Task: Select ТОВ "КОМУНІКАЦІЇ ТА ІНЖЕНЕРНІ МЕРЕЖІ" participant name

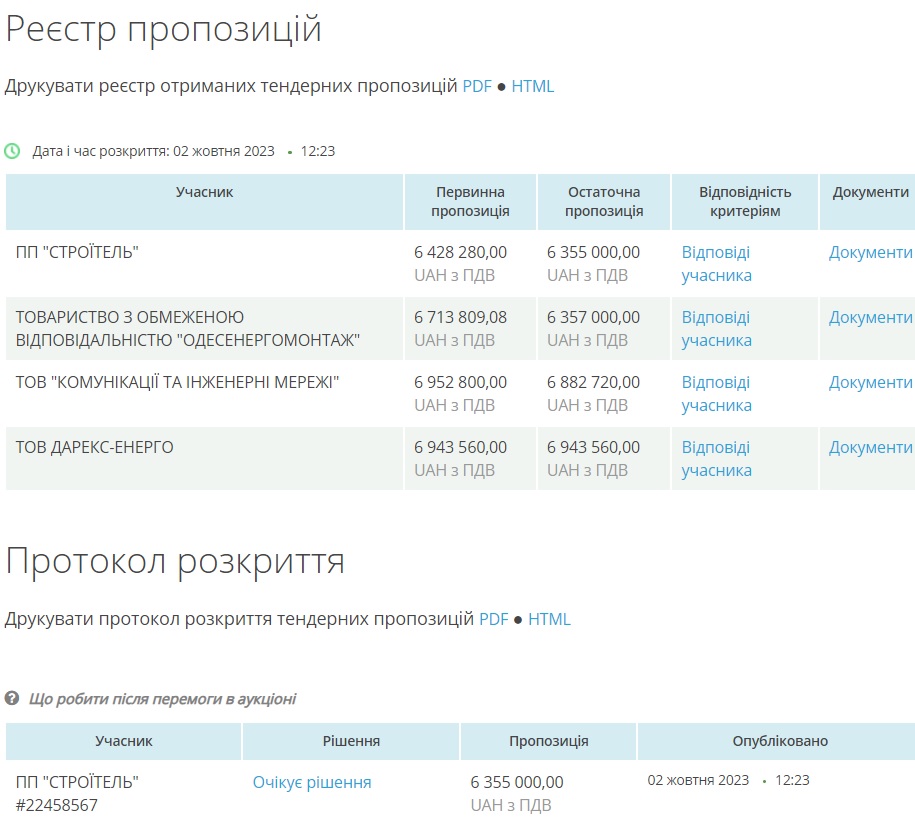Action: (177, 382)
